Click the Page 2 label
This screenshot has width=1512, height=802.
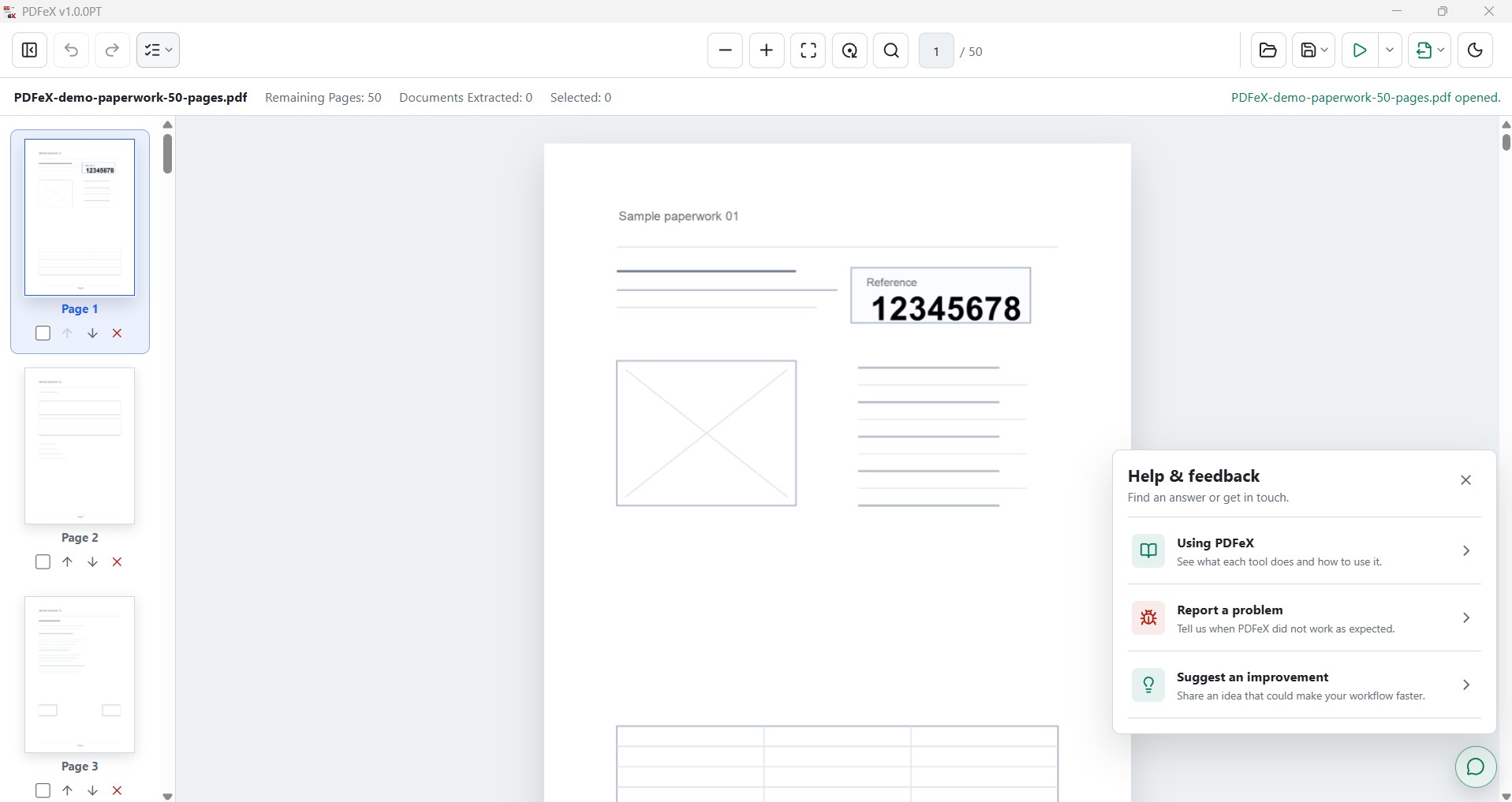80,538
